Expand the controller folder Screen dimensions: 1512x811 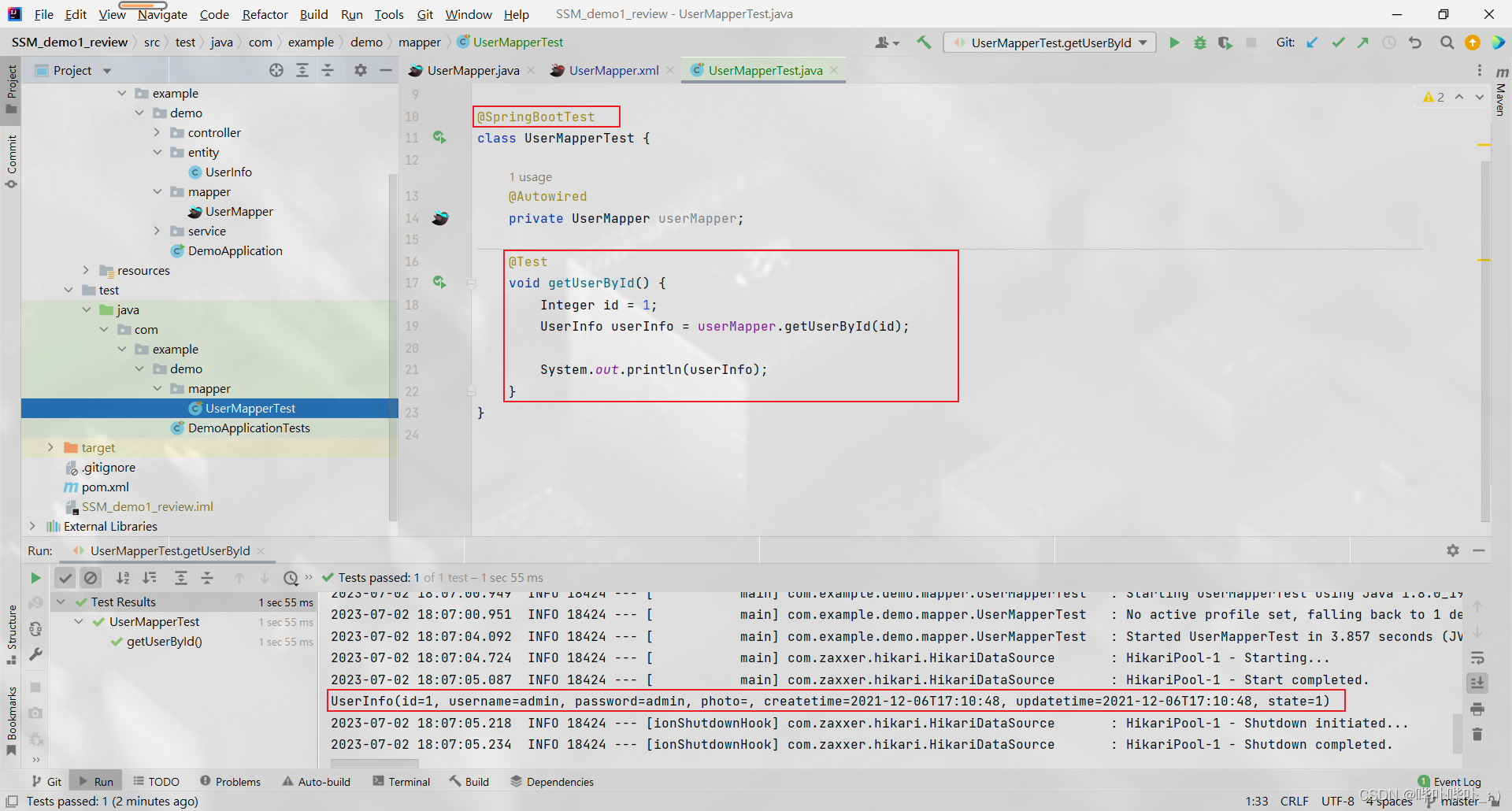click(x=157, y=132)
